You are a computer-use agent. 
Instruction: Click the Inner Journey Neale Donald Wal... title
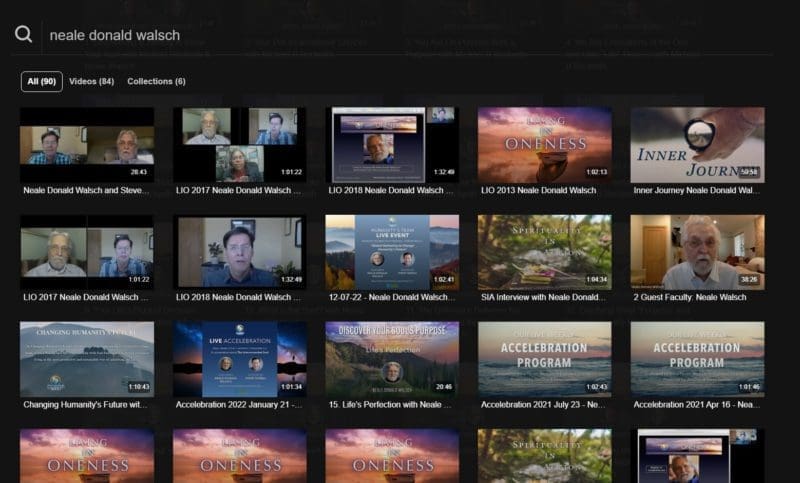(x=696, y=190)
